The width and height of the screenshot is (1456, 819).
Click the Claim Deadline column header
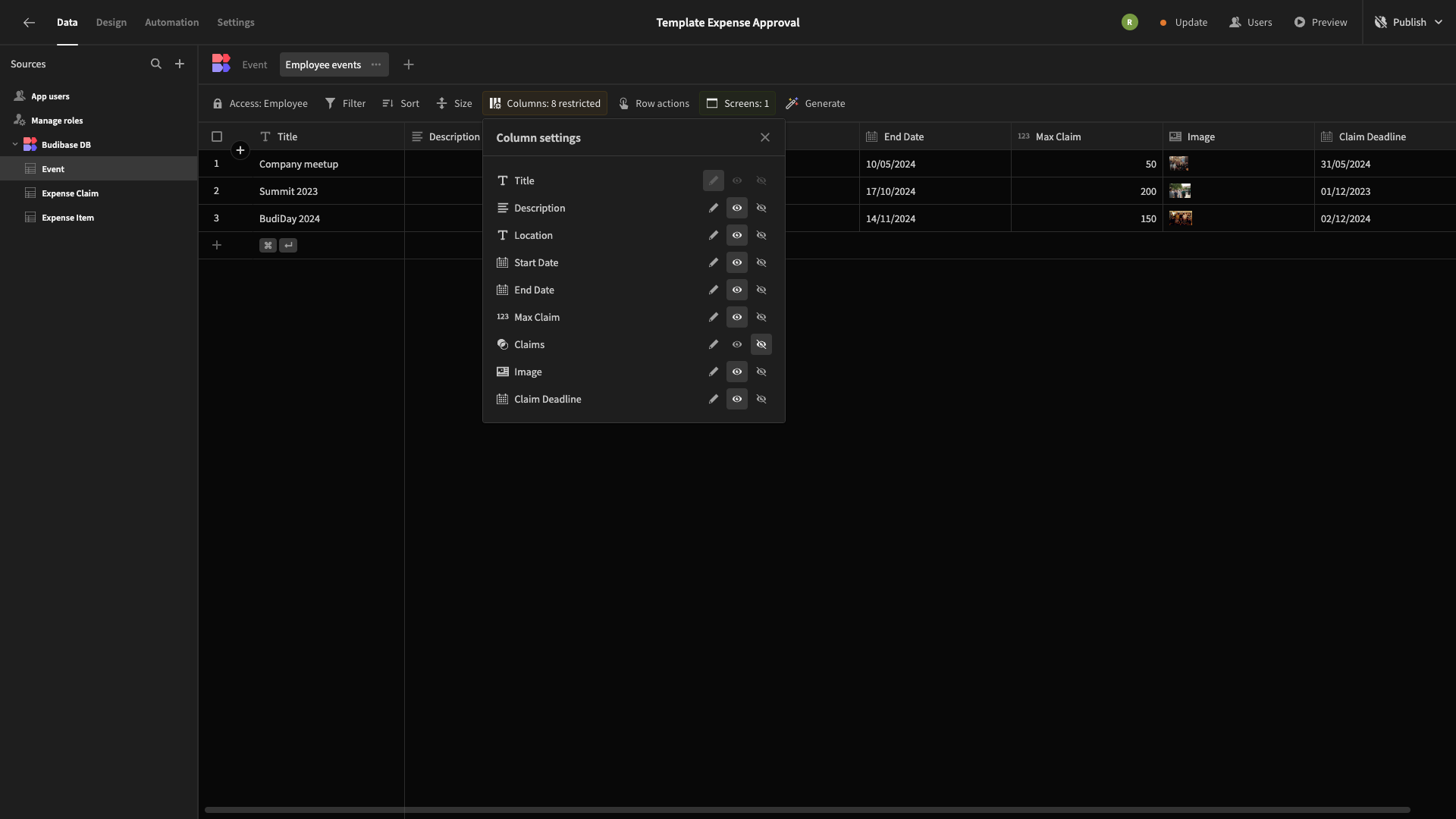pos(1385,136)
